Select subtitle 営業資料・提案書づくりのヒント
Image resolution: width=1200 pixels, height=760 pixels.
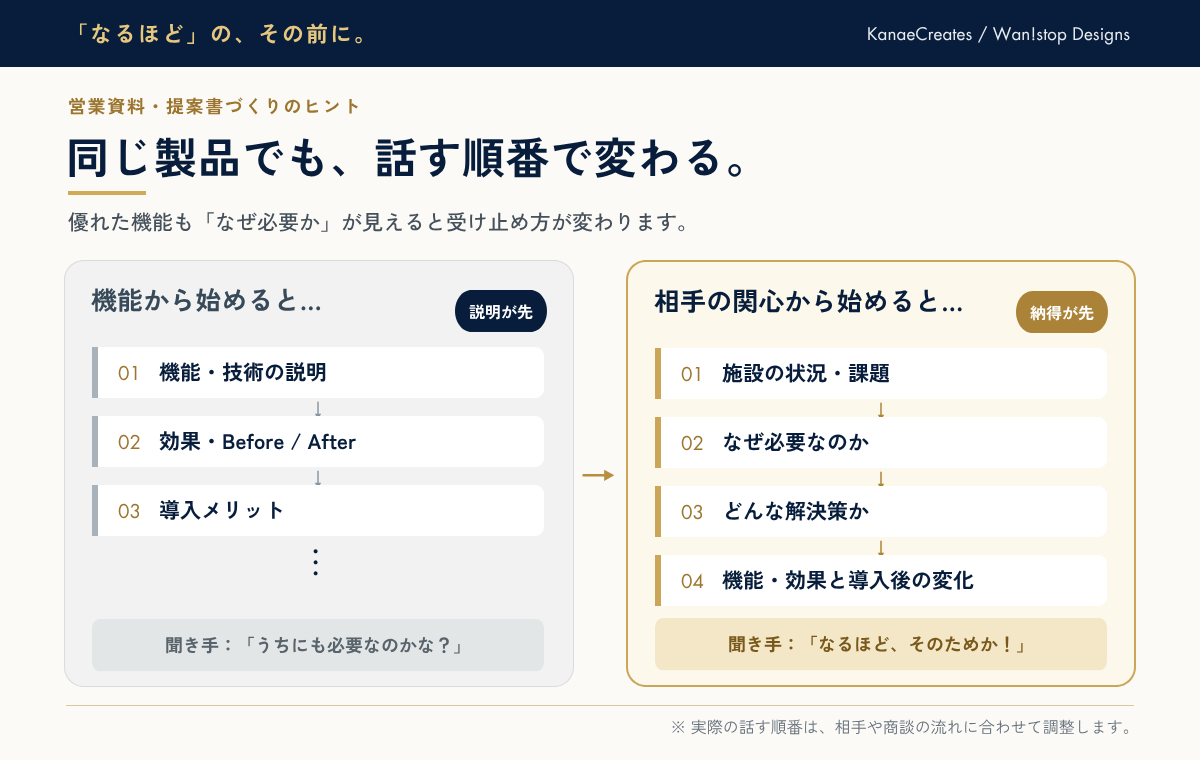pos(214,106)
